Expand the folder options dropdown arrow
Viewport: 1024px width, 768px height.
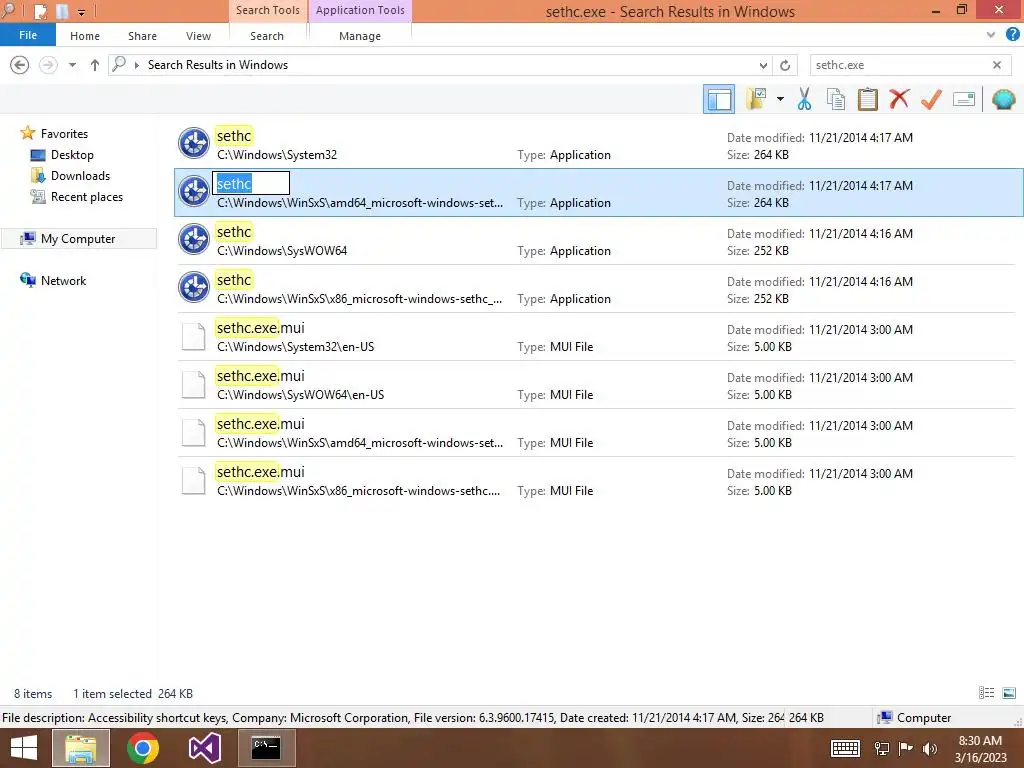(780, 99)
